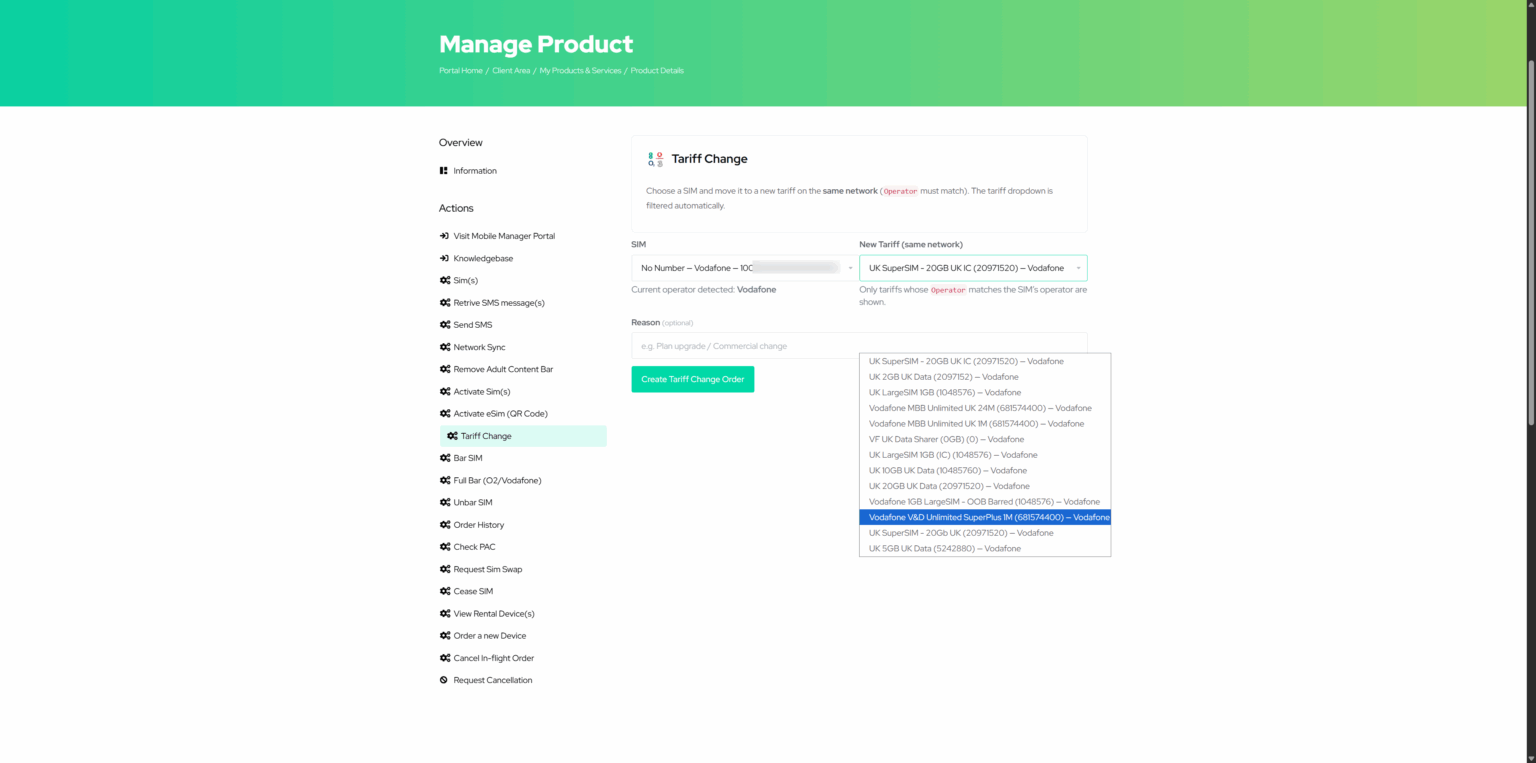Viewport: 1536px width, 763px height.
Task: Click the gear icon next to Network Sync
Action: click(x=444, y=346)
